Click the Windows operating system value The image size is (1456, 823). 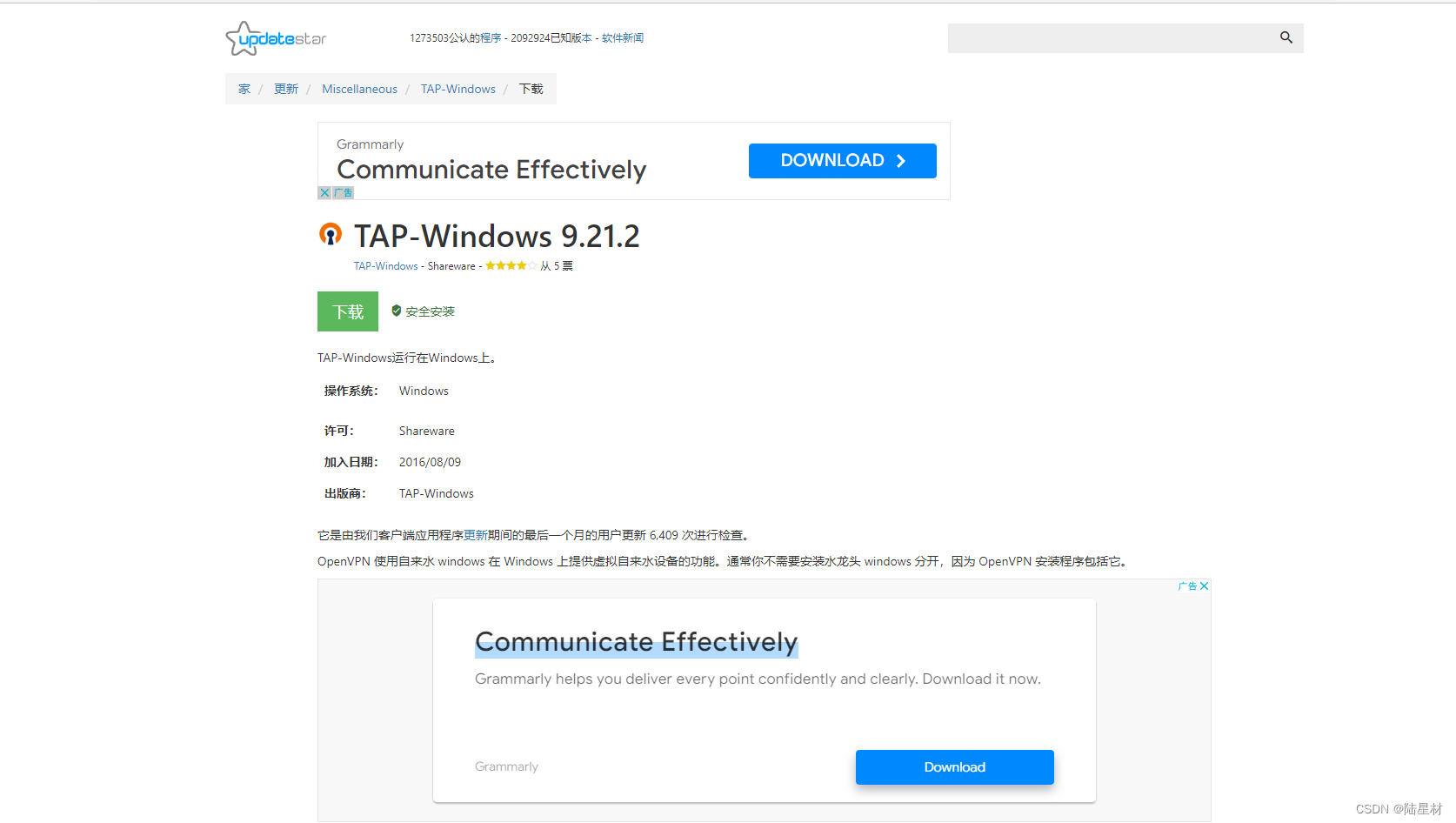[x=424, y=391]
